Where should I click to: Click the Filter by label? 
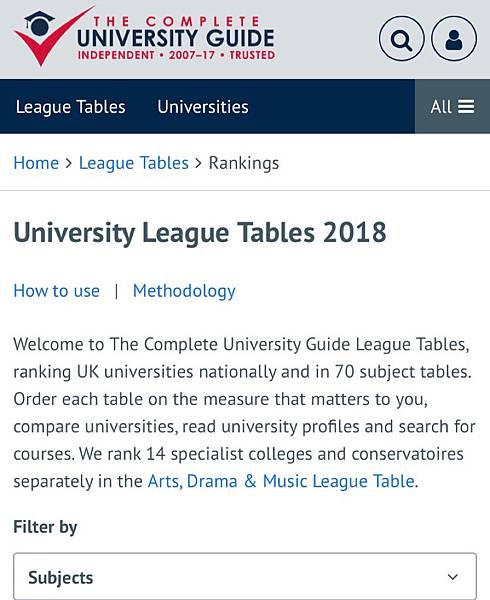click(45, 527)
